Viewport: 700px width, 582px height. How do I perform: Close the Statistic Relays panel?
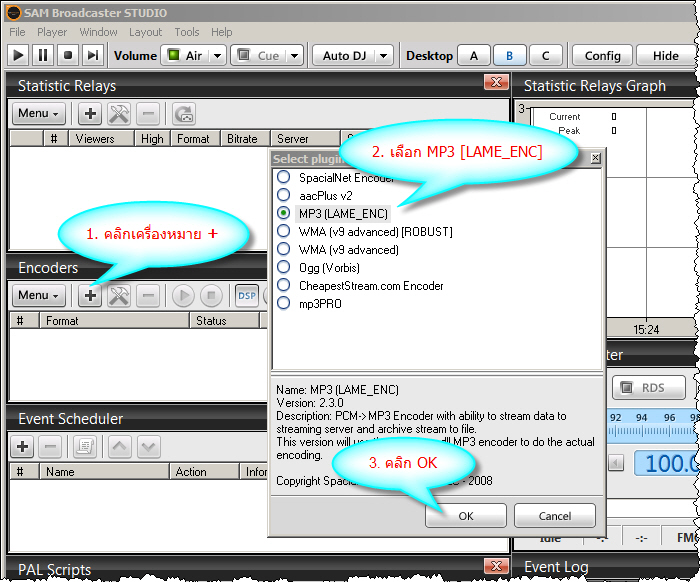[x=496, y=82]
